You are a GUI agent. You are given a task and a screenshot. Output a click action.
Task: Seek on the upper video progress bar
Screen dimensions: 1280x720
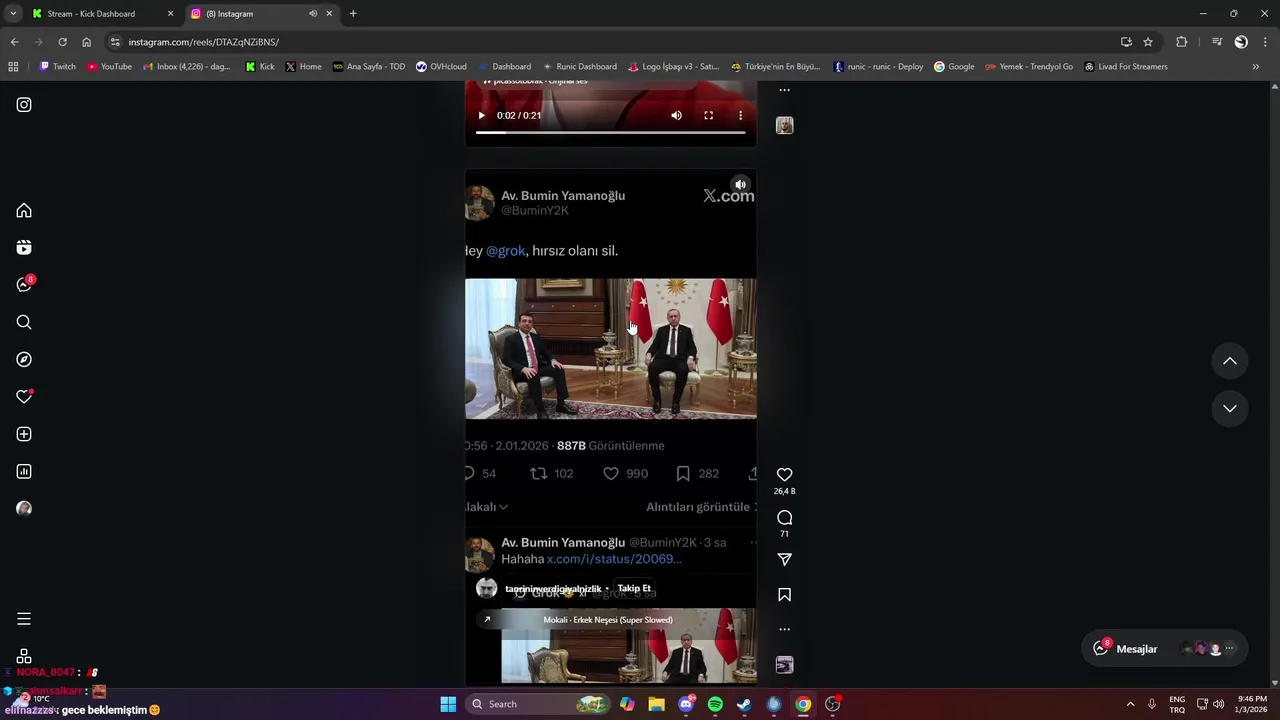point(610,132)
